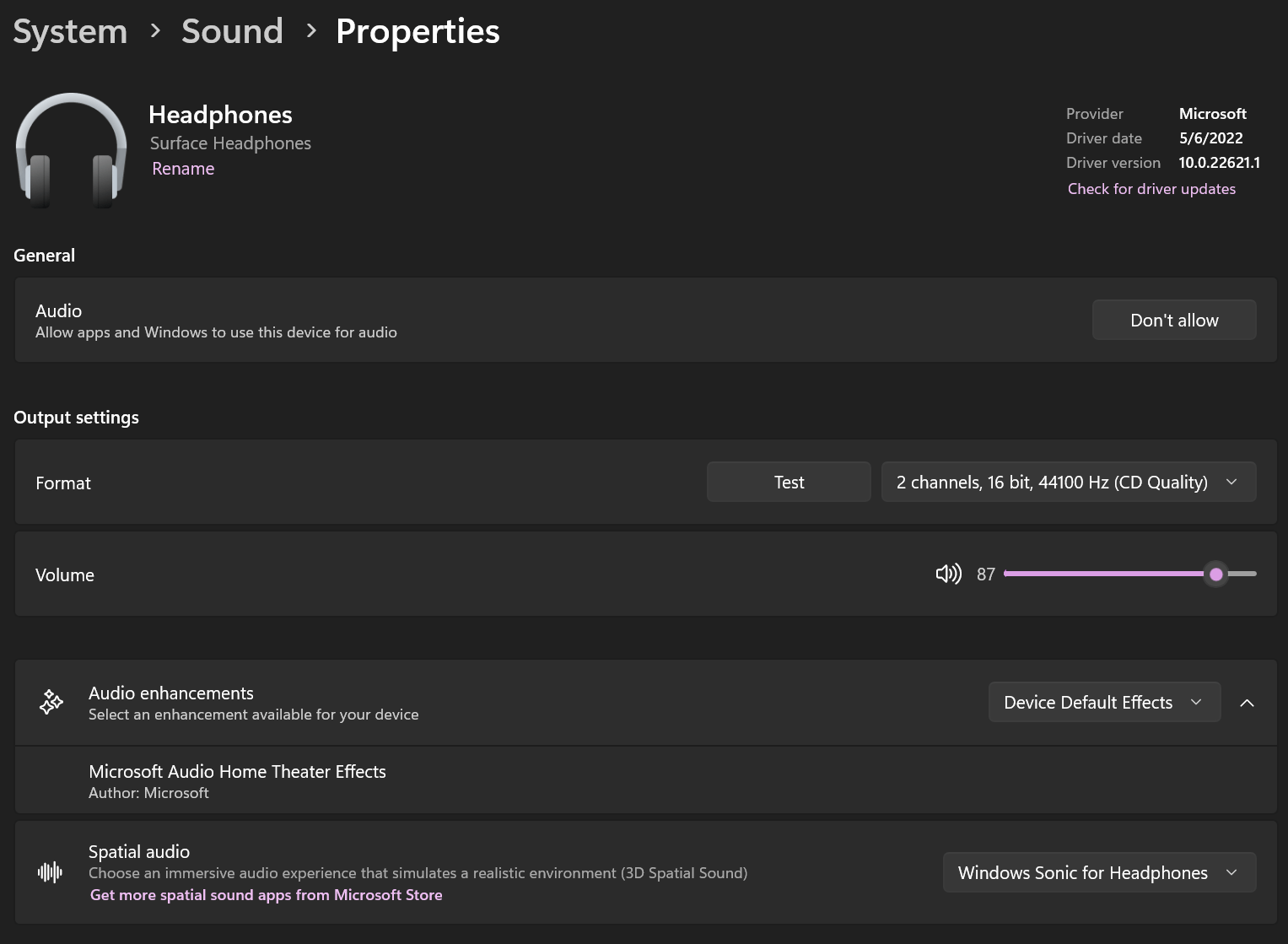Click the Author: Microsoft text
Screen dimensions: 1288x944
148,793
